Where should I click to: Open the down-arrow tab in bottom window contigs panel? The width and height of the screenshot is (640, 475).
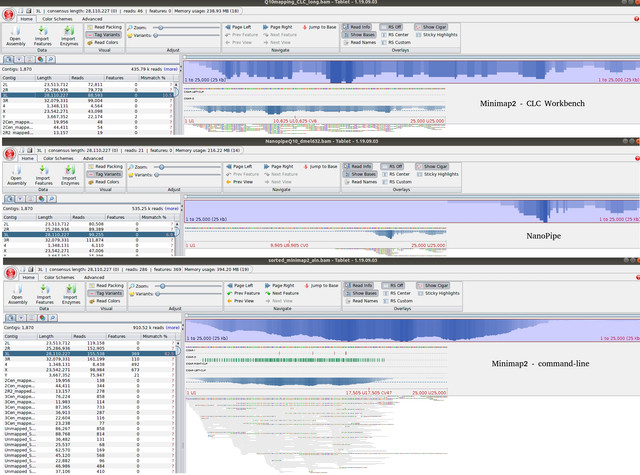[x=21, y=318]
